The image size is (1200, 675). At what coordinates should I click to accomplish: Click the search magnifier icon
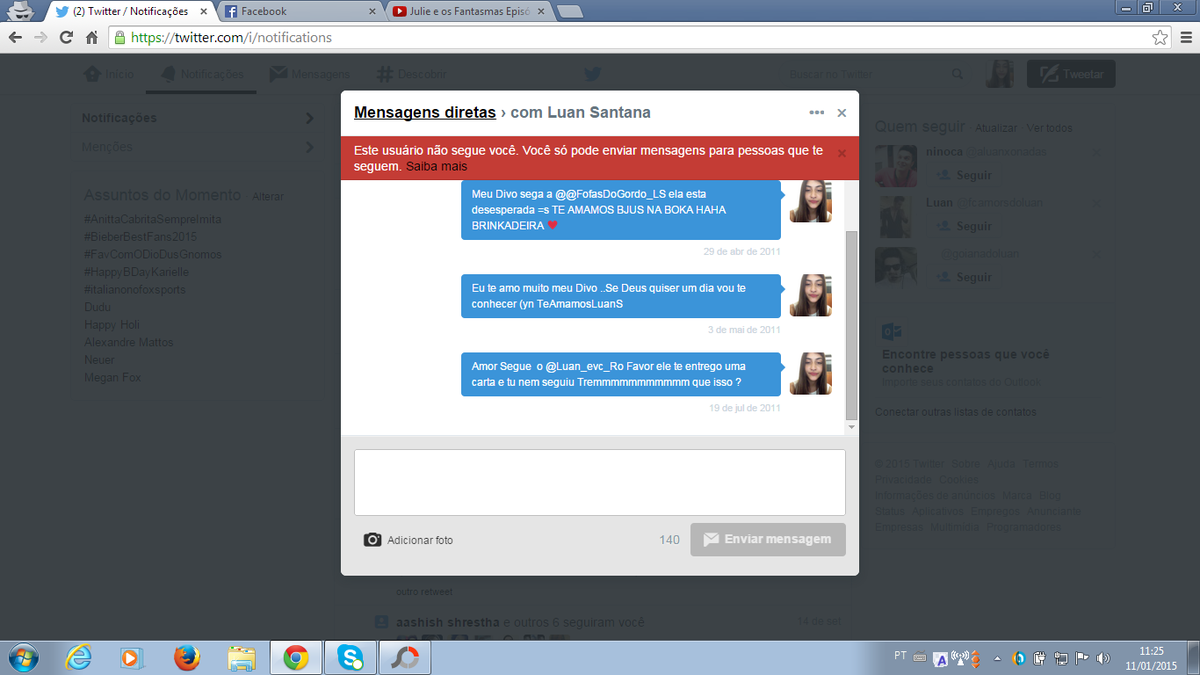[957, 74]
